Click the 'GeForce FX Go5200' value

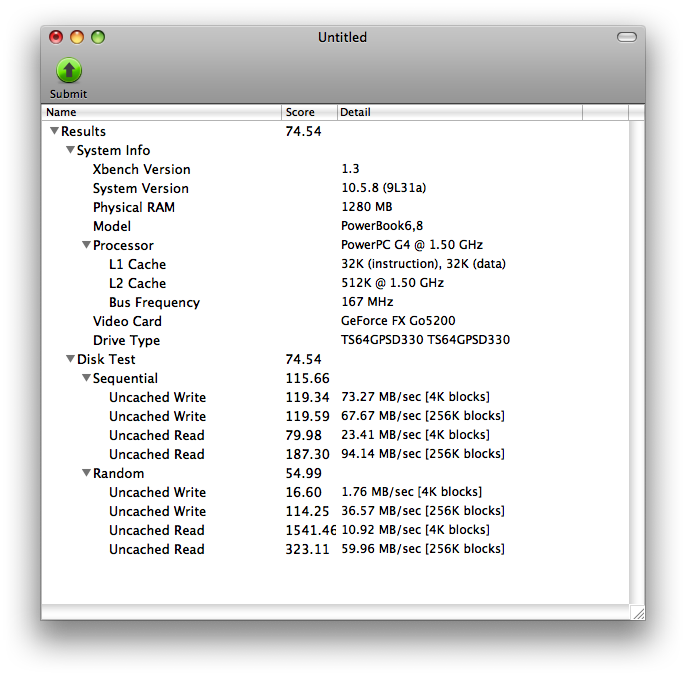pos(398,321)
